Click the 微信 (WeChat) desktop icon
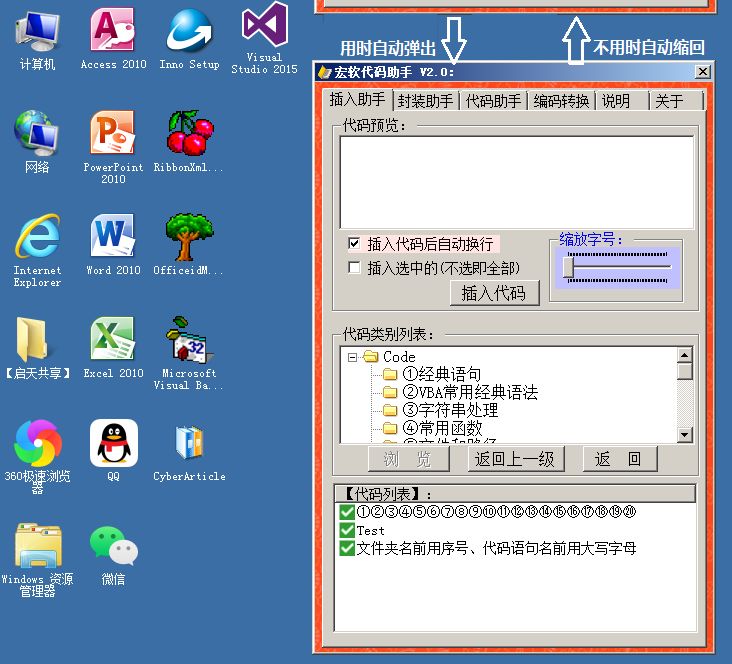This screenshot has height=664, width=732. (113, 547)
